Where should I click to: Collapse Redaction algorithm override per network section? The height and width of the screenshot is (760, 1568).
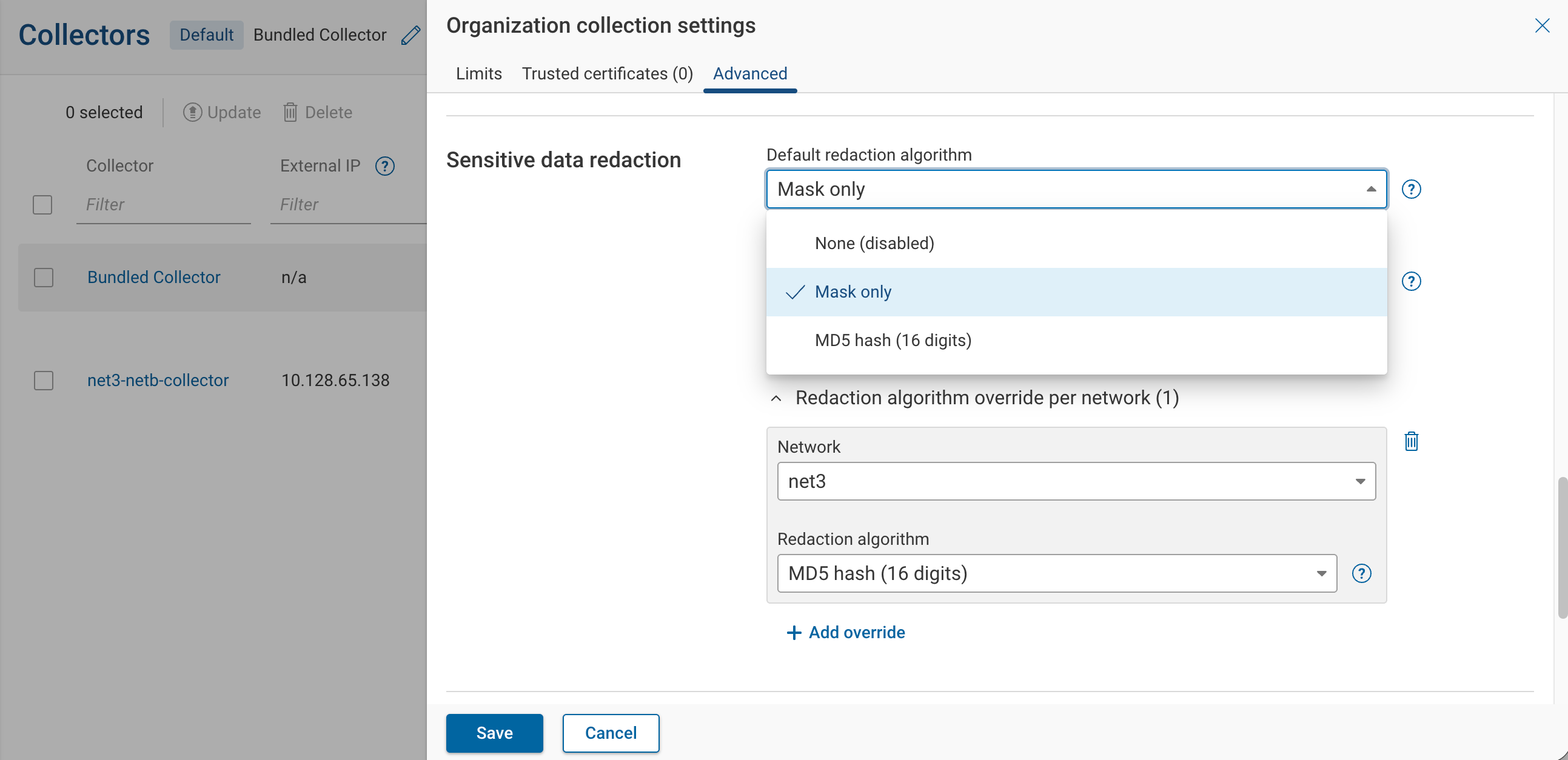pyautogui.click(x=776, y=398)
